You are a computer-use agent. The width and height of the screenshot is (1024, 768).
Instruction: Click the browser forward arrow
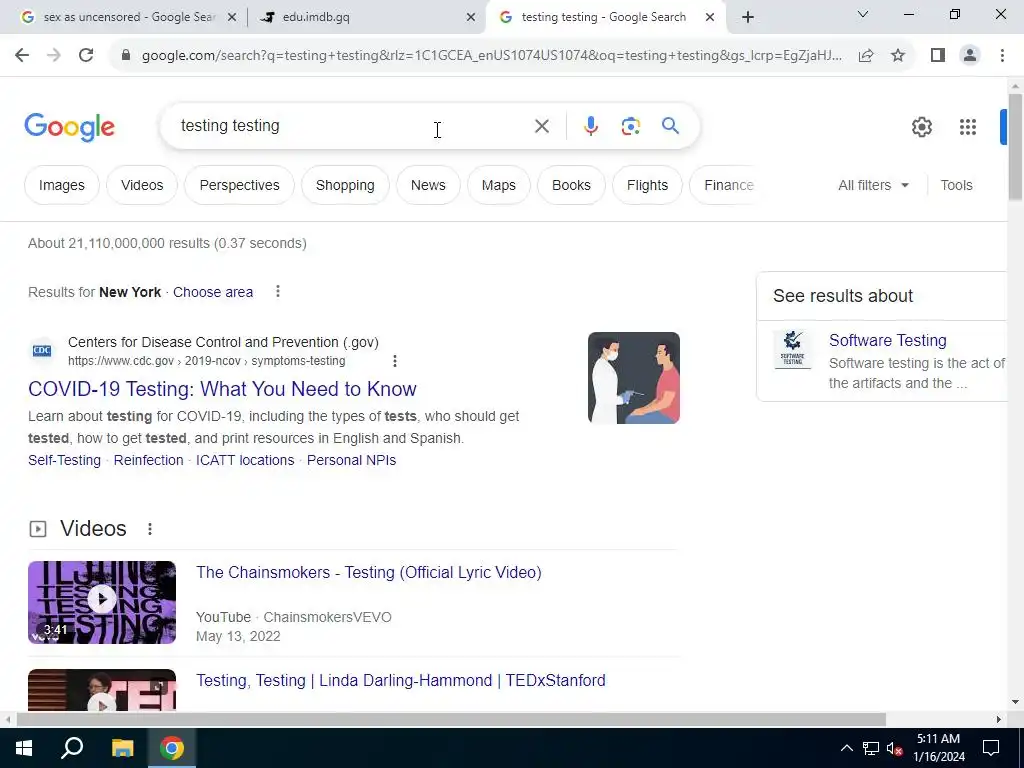[54, 56]
